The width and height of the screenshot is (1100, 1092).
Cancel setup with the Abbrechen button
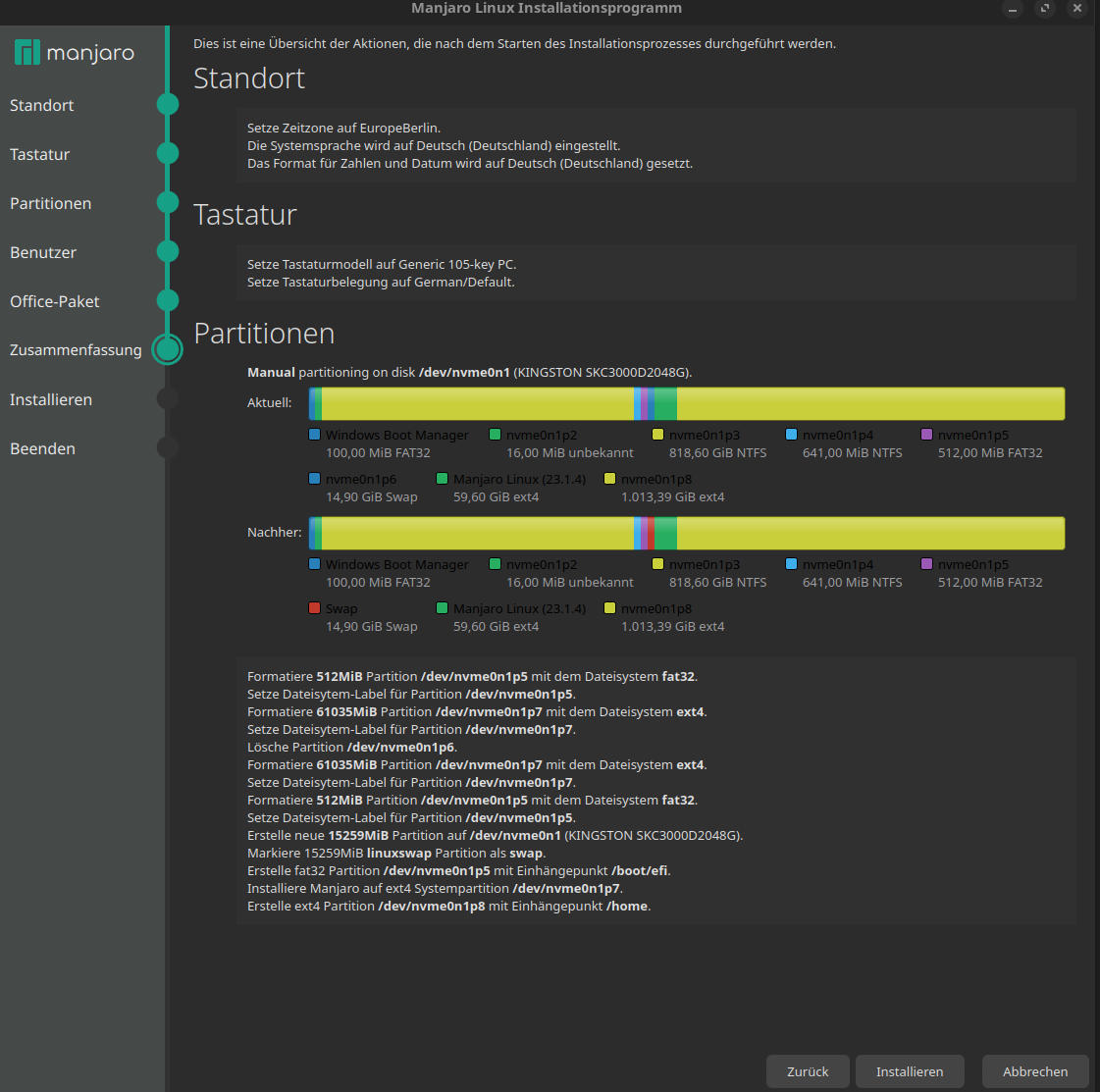pyautogui.click(x=1035, y=1071)
